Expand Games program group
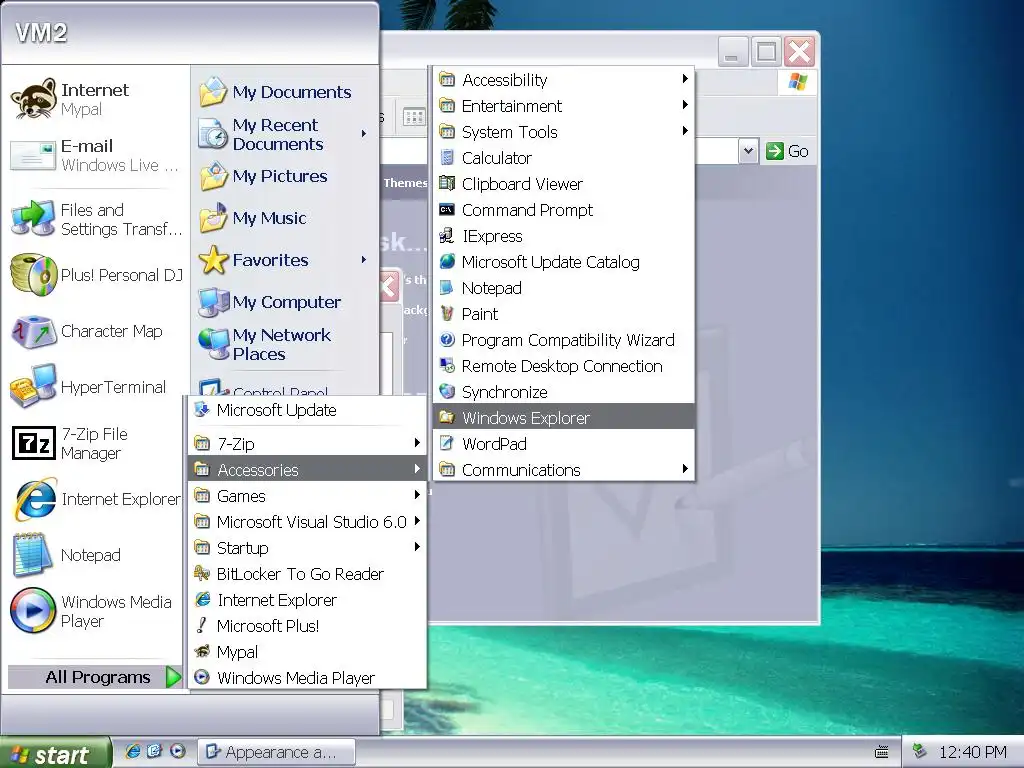Screen dimensions: 1024x768 (x=307, y=496)
